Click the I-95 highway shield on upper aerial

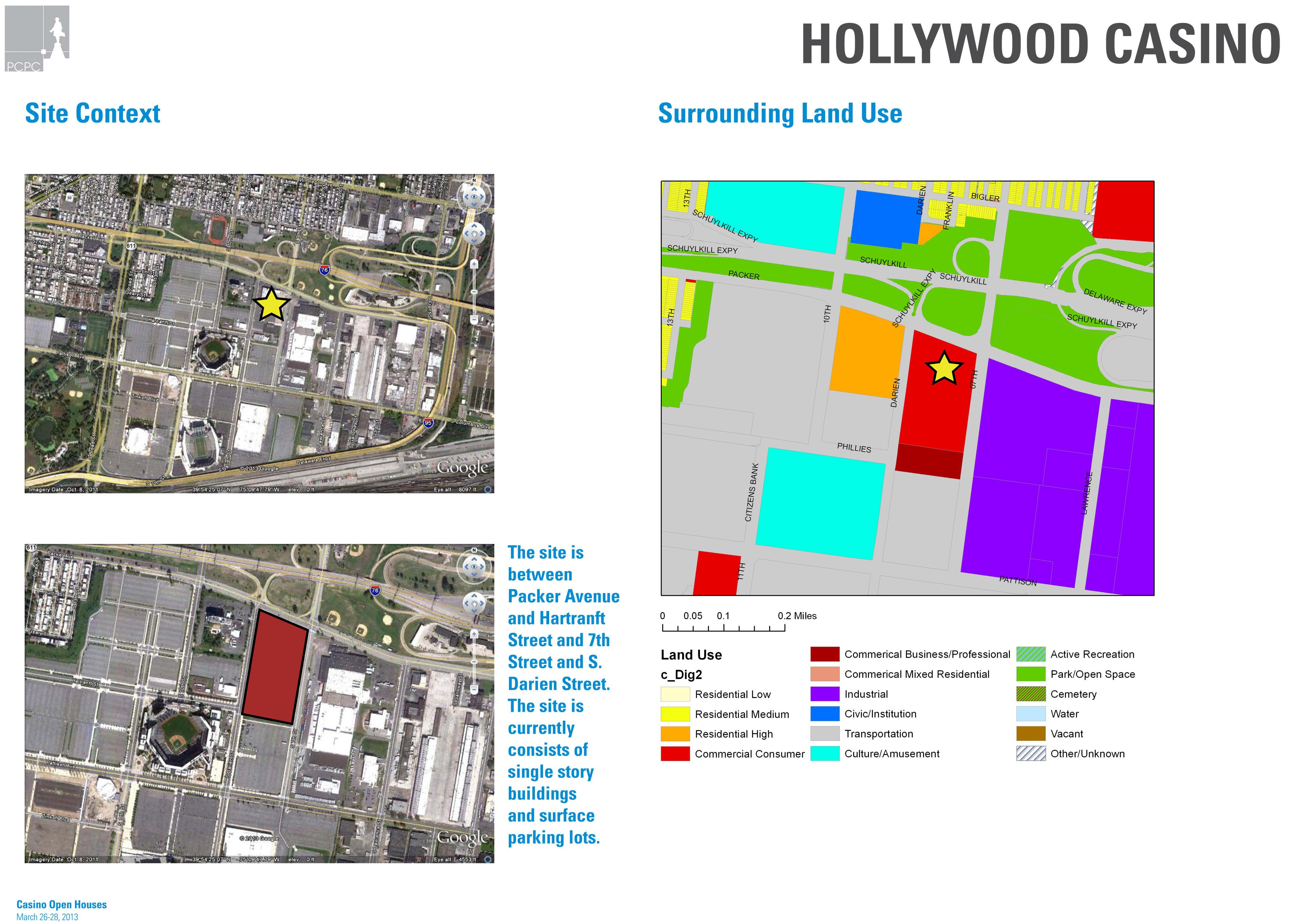tap(428, 422)
